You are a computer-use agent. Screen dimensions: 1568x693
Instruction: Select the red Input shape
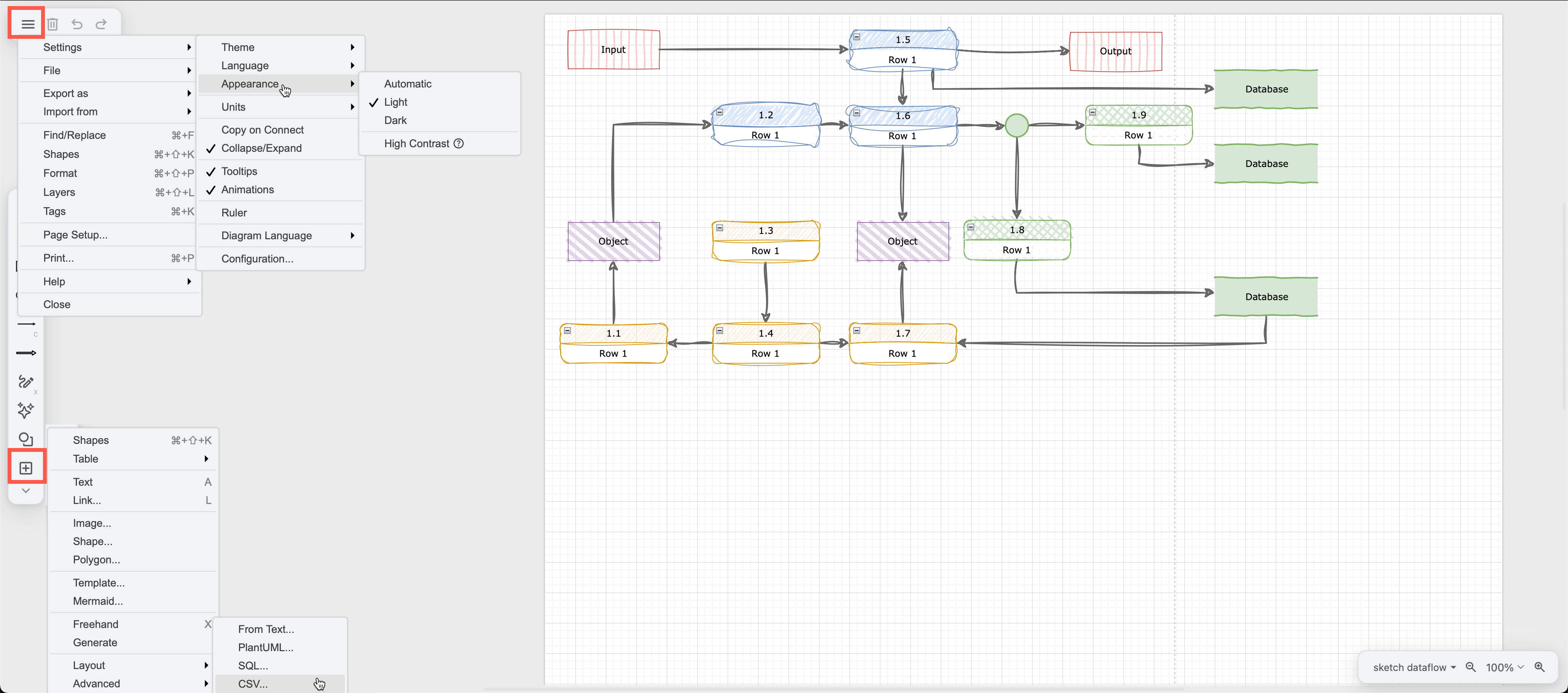click(x=613, y=49)
